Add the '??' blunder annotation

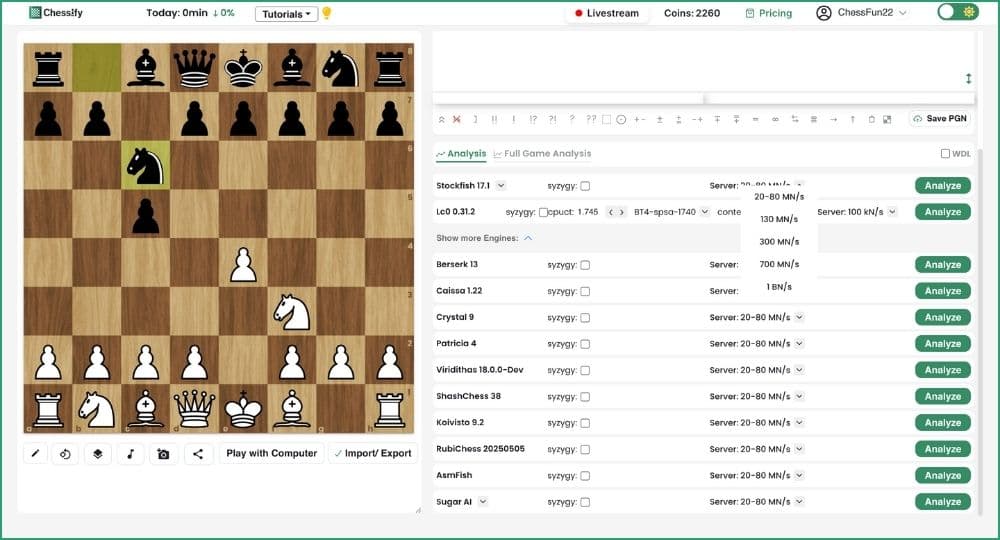(x=591, y=119)
